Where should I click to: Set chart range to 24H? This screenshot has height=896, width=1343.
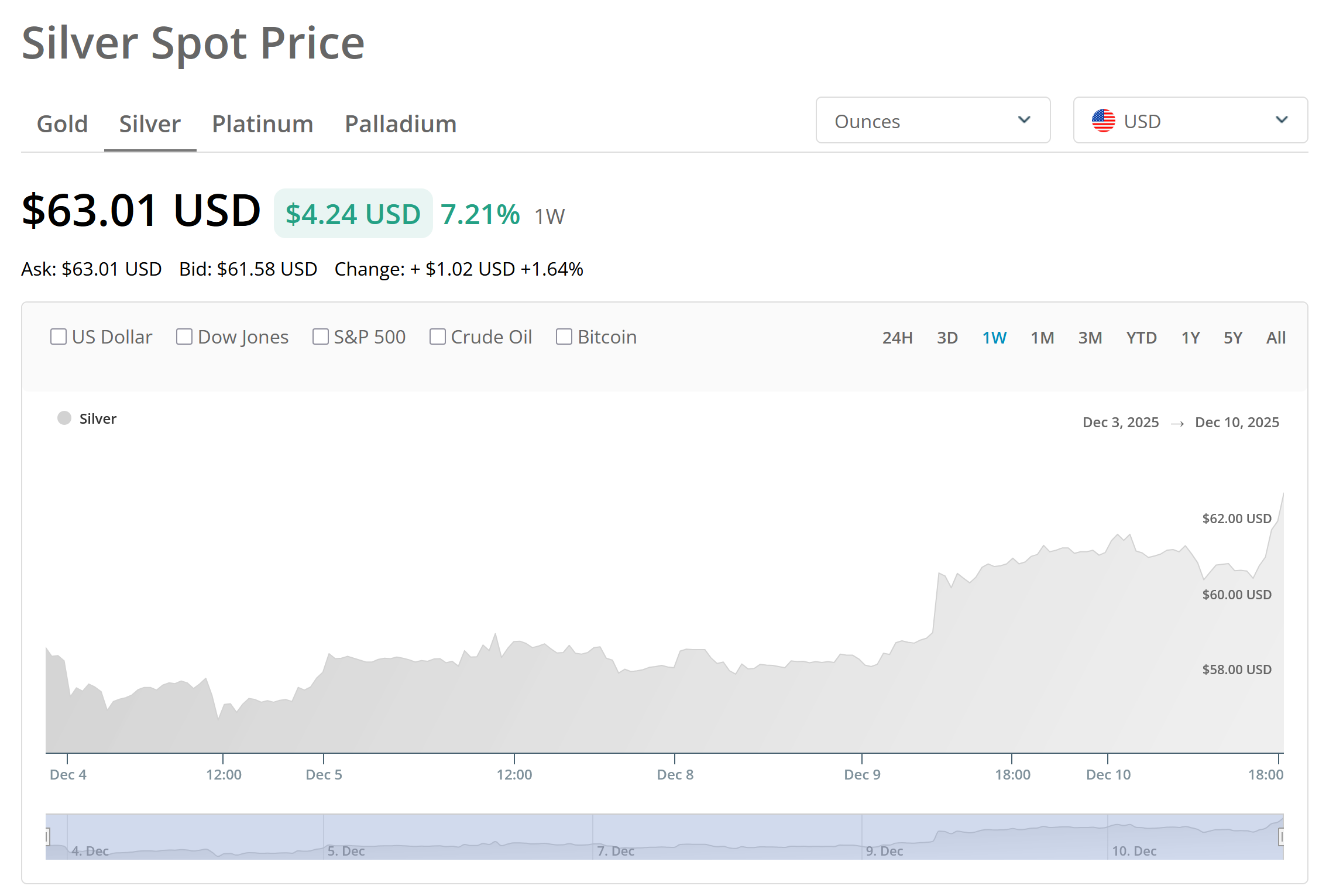click(x=897, y=338)
